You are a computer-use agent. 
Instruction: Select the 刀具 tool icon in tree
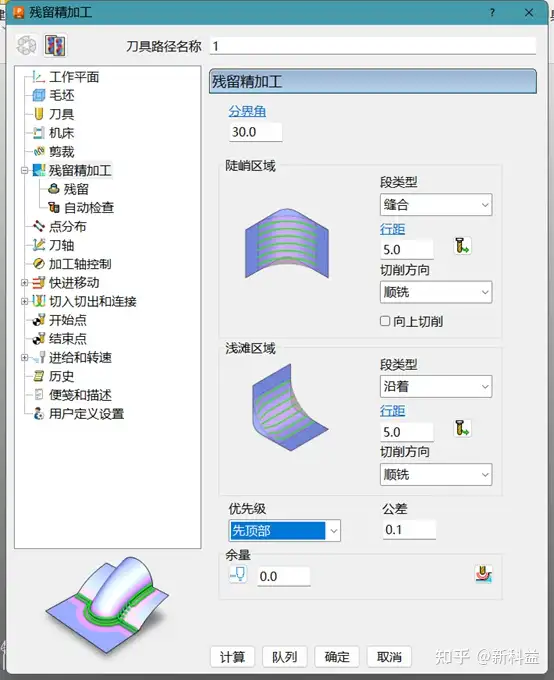(x=39, y=114)
